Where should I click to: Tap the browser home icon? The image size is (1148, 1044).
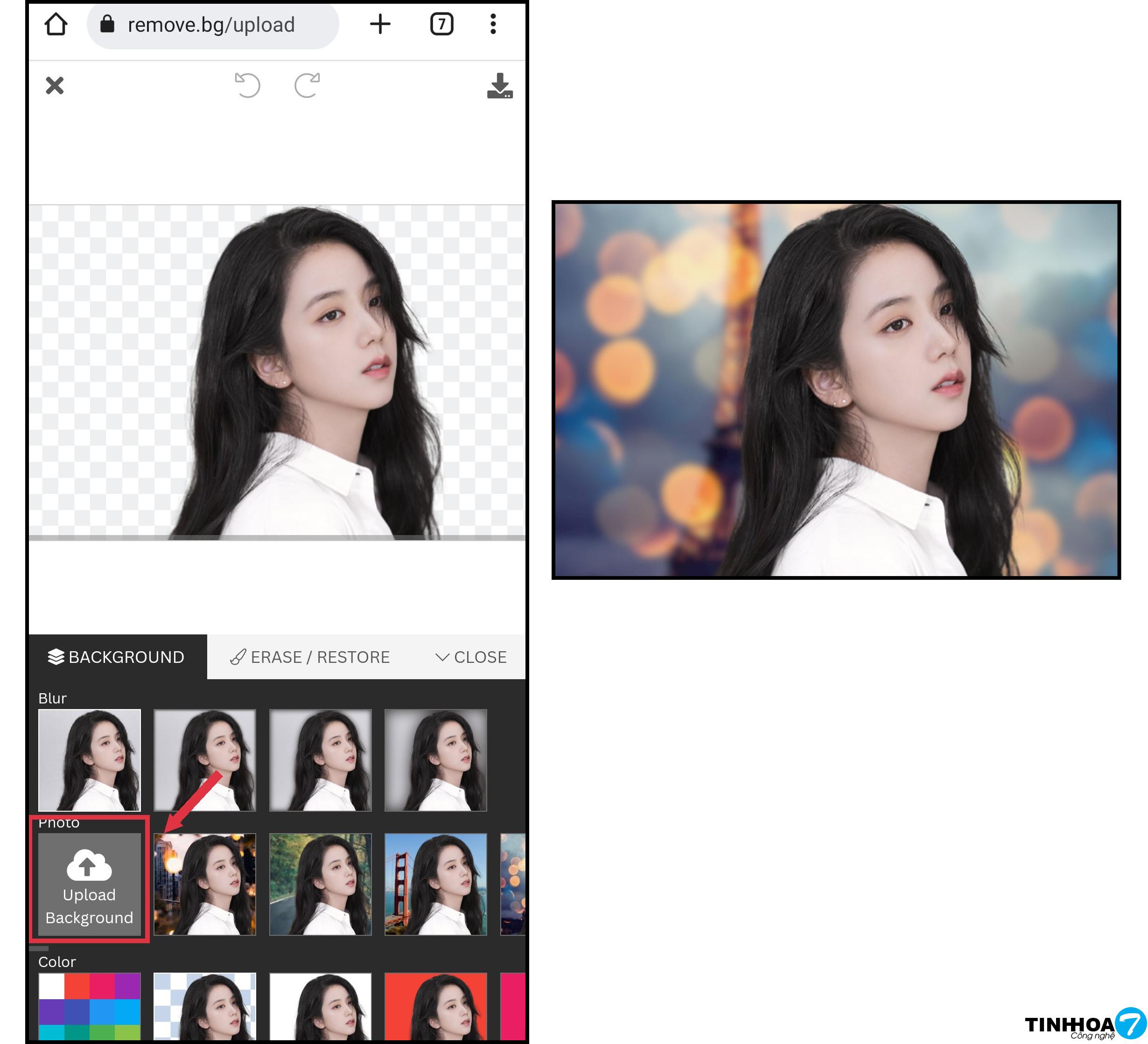tap(56, 24)
